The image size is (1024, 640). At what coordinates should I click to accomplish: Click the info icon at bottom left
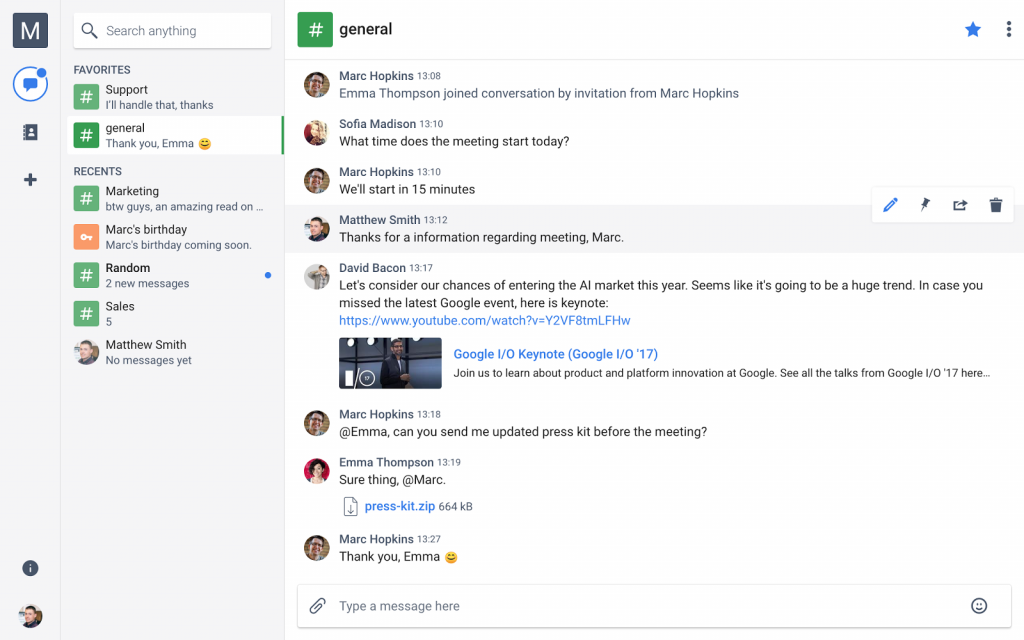point(30,568)
